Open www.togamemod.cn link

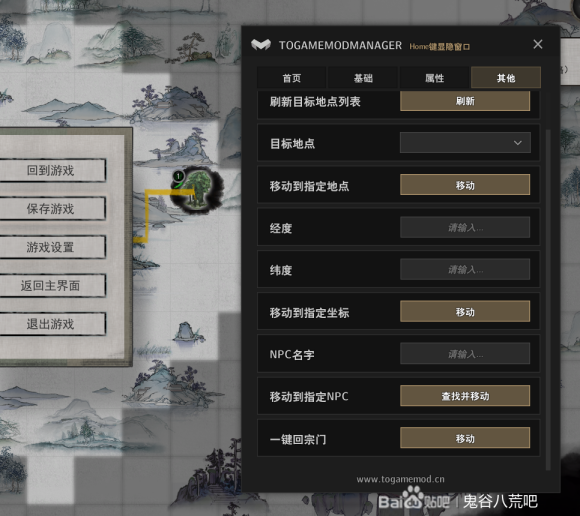coord(400,479)
